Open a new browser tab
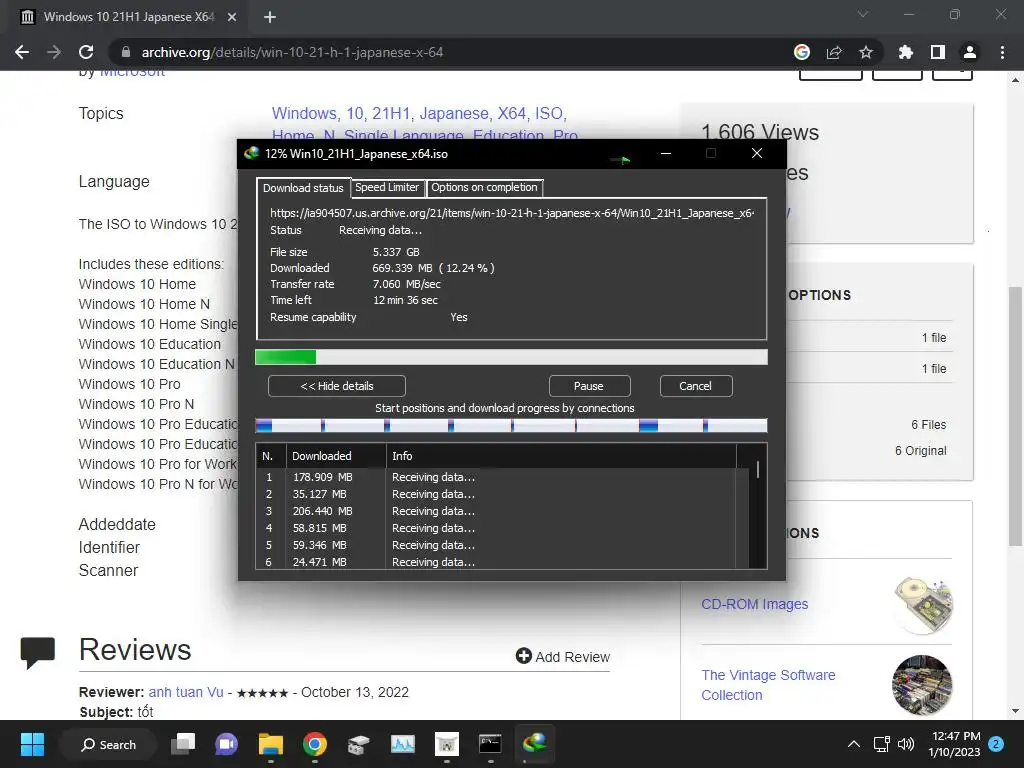This screenshot has height=768, width=1024. pyautogui.click(x=270, y=17)
